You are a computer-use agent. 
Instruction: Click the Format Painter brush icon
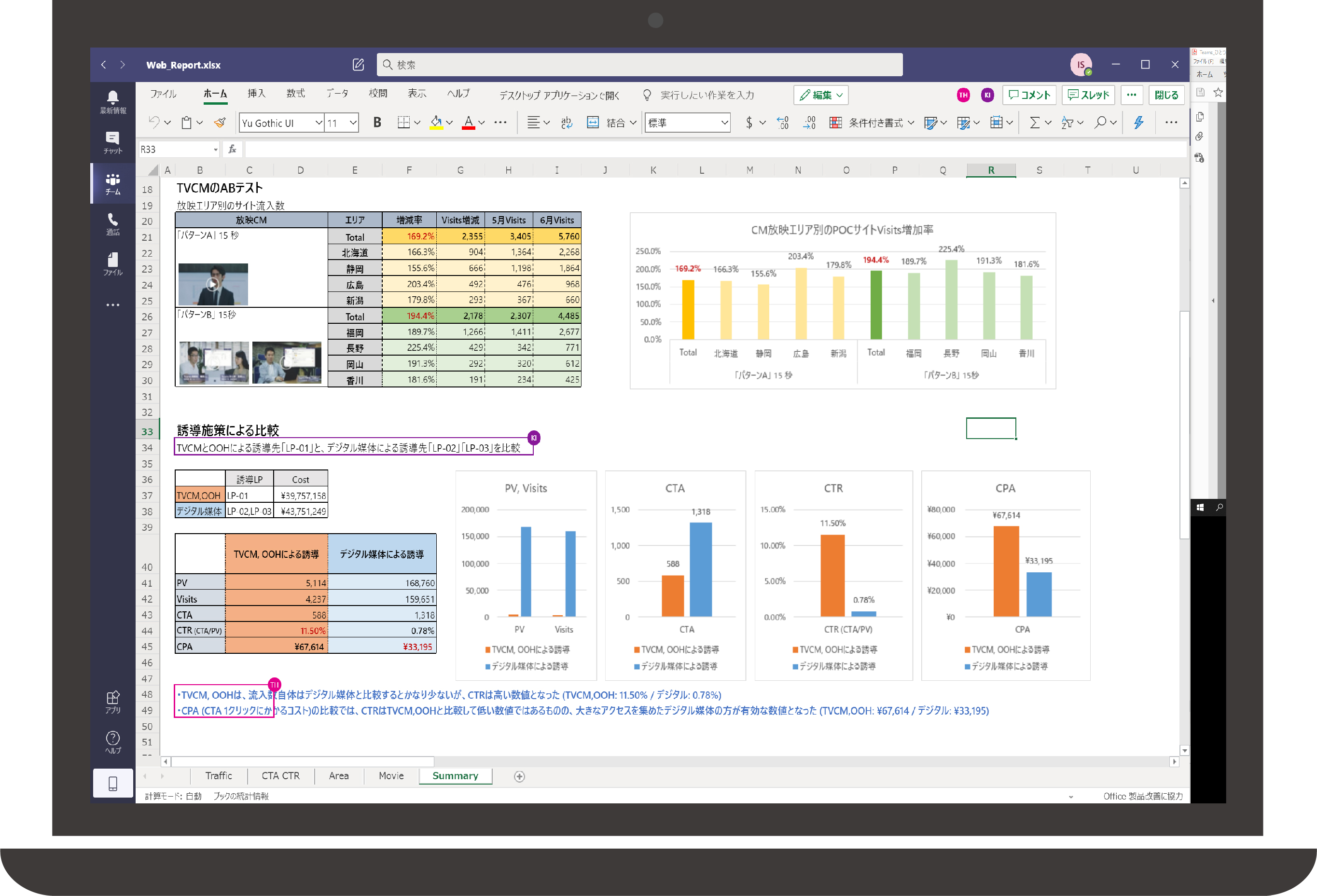click(x=220, y=123)
